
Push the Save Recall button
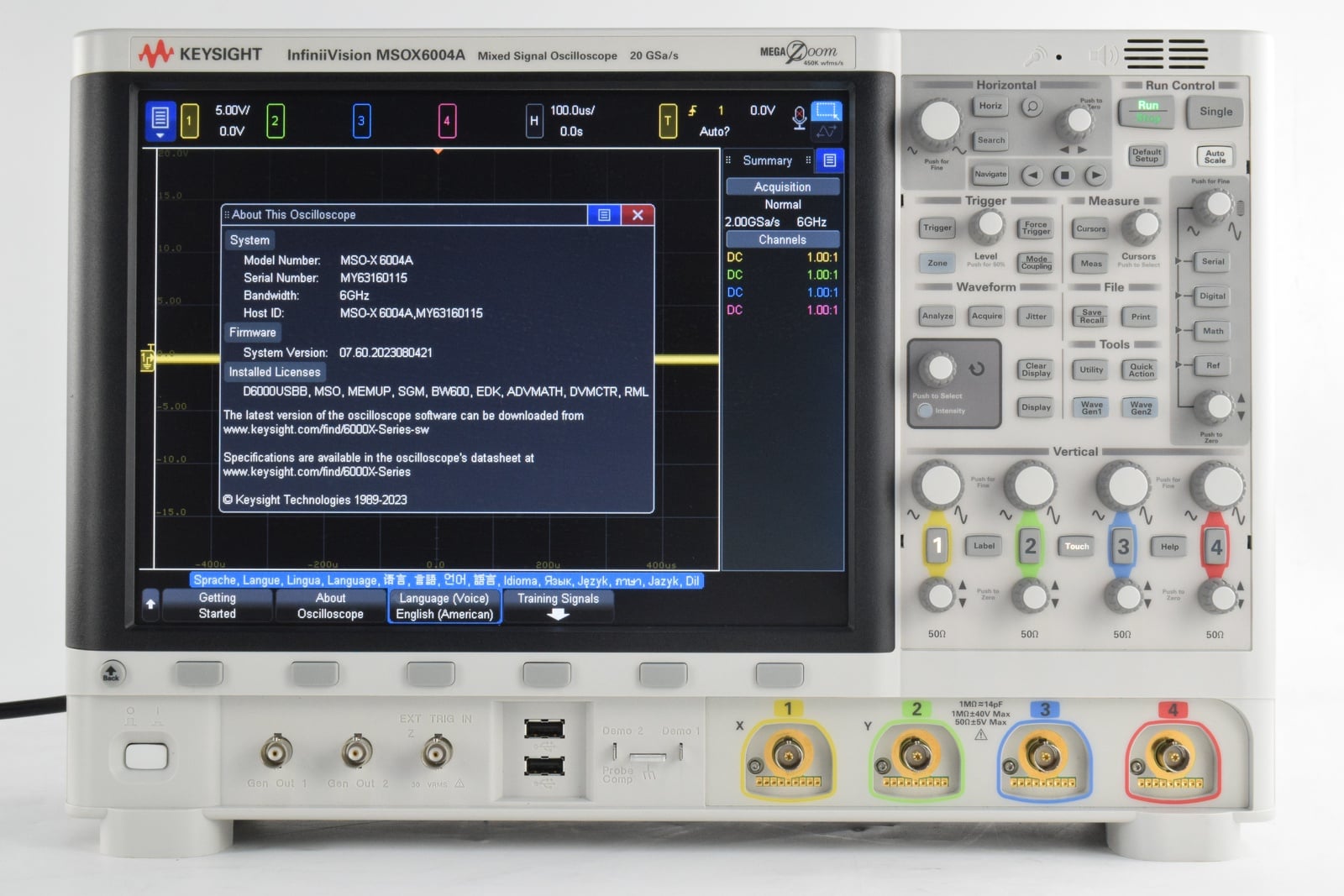(1091, 317)
